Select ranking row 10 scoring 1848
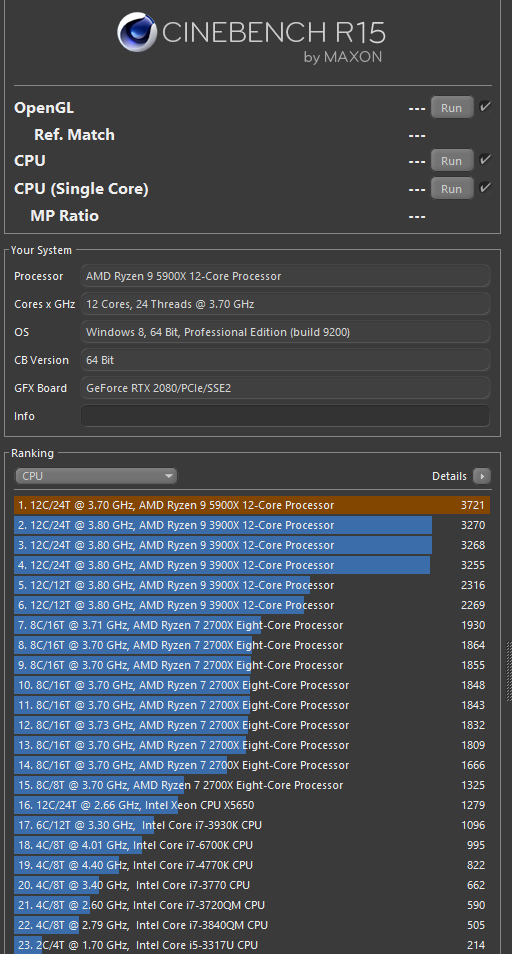The image size is (512, 954). tap(252, 685)
